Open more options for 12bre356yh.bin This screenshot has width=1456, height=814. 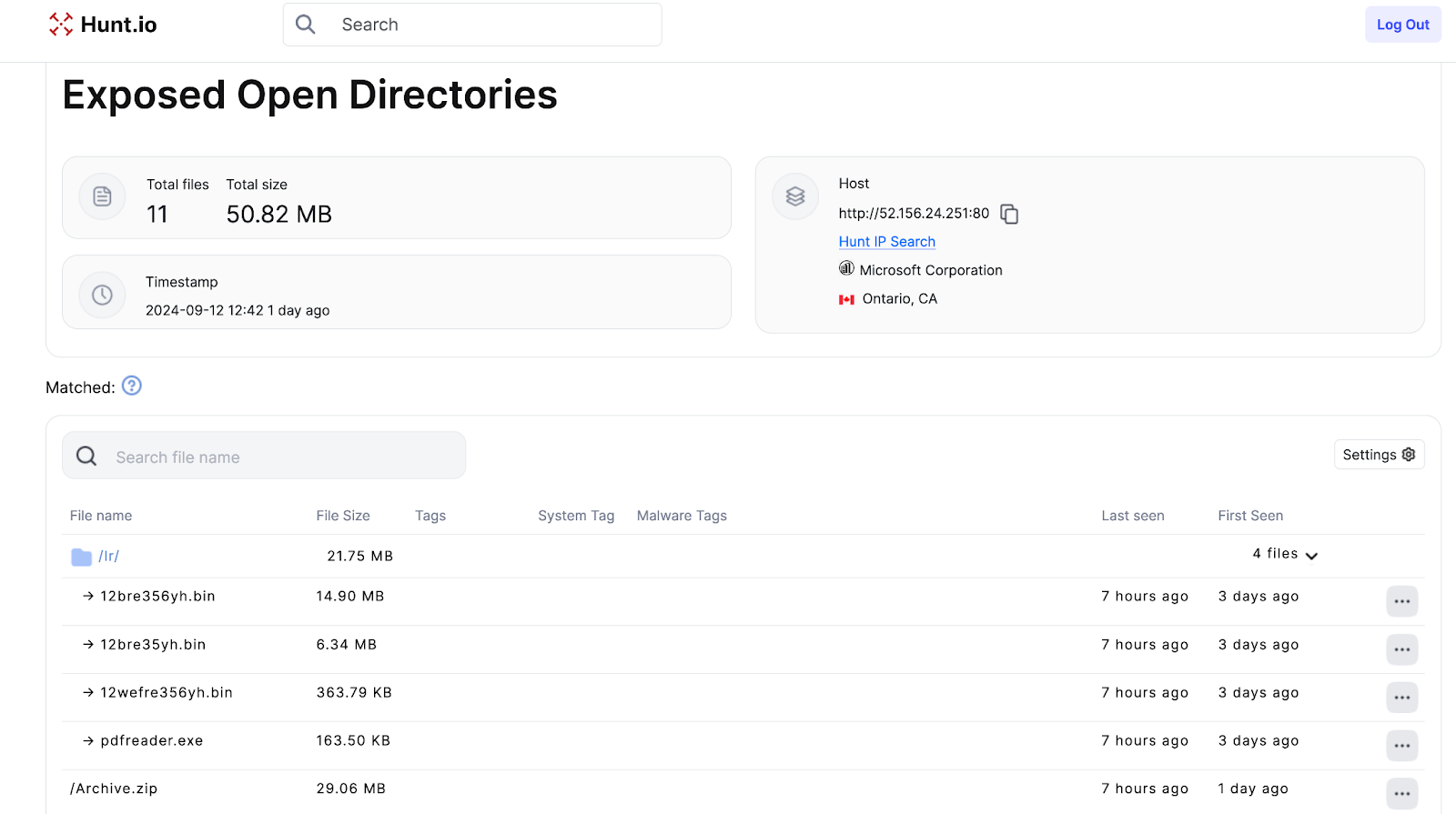click(1401, 601)
